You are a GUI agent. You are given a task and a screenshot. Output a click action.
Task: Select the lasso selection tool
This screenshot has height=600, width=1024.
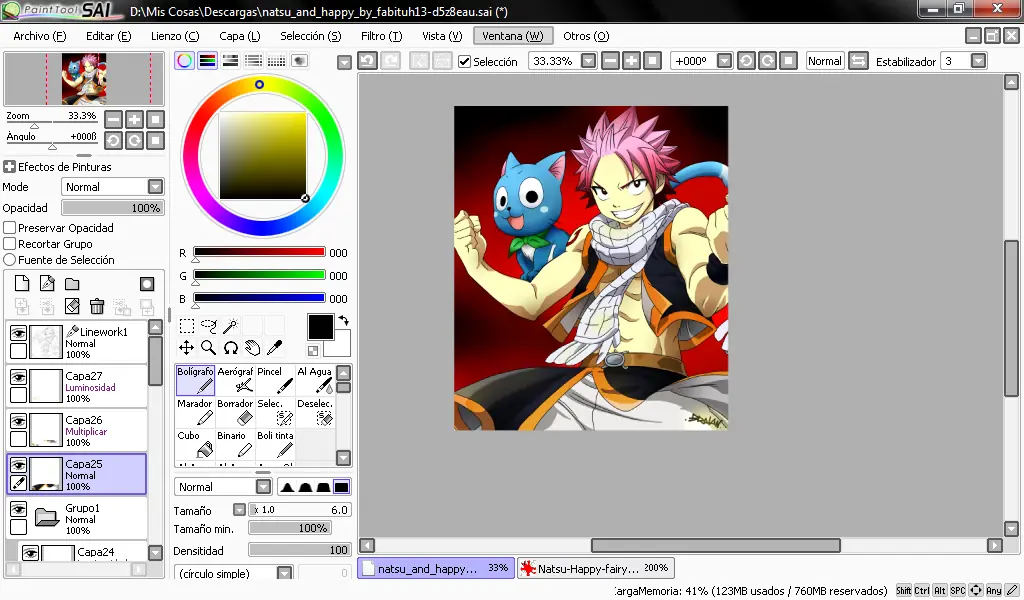(209, 325)
